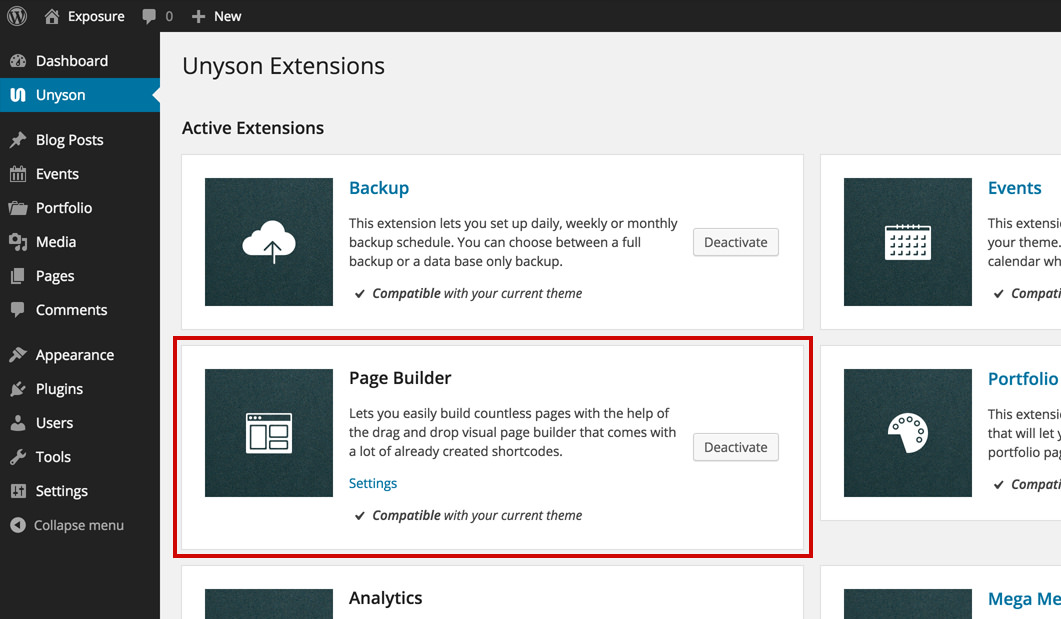The image size is (1061, 619).
Task: Go to Events in the sidebar
Action: tap(80, 174)
